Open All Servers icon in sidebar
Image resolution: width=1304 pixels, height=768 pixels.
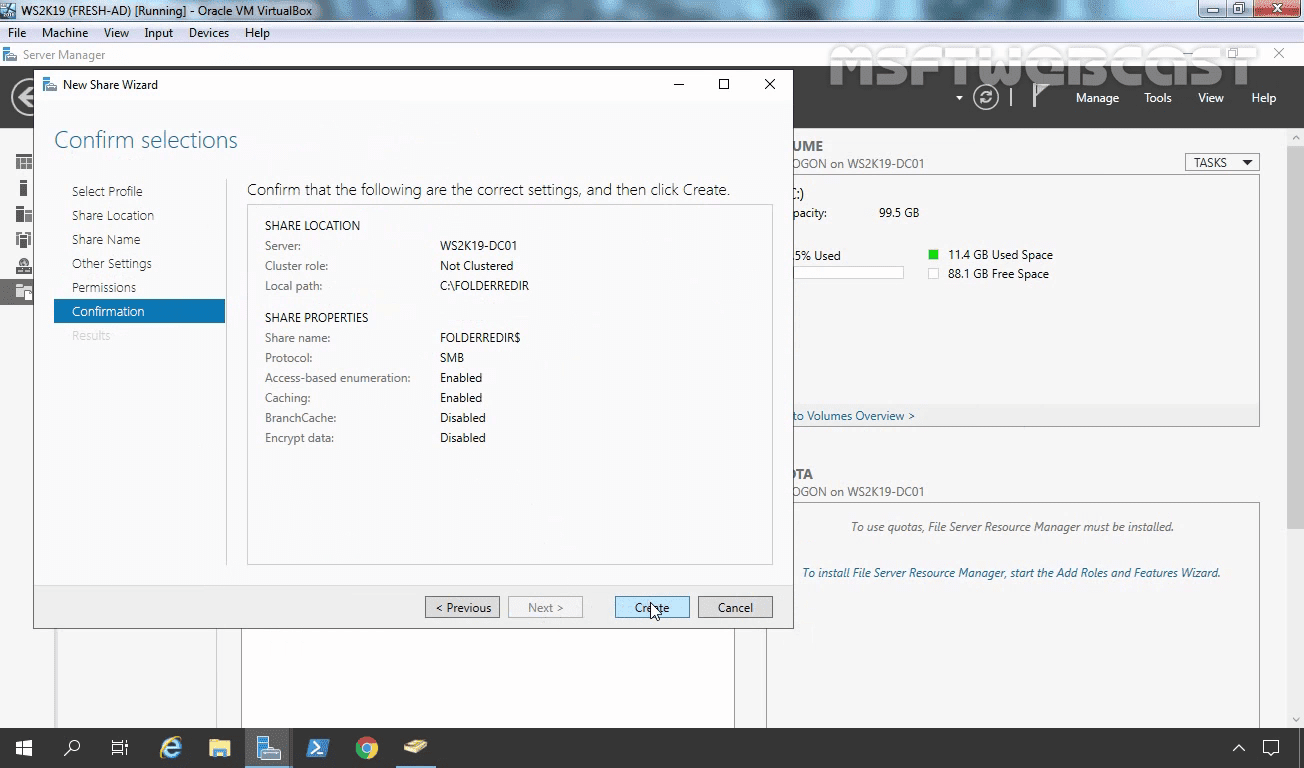pyautogui.click(x=23, y=214)
